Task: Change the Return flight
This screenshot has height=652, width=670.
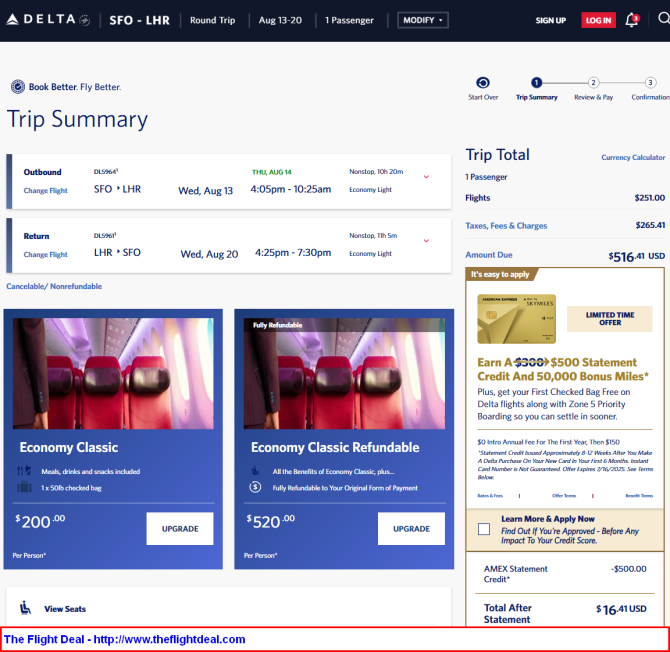Action: pyautogui.click(x=45, y=255)
